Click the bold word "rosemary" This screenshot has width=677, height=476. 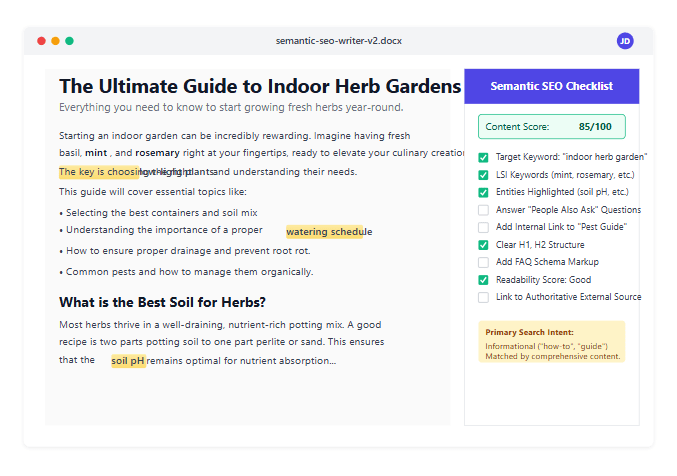(x=157, y=153)
